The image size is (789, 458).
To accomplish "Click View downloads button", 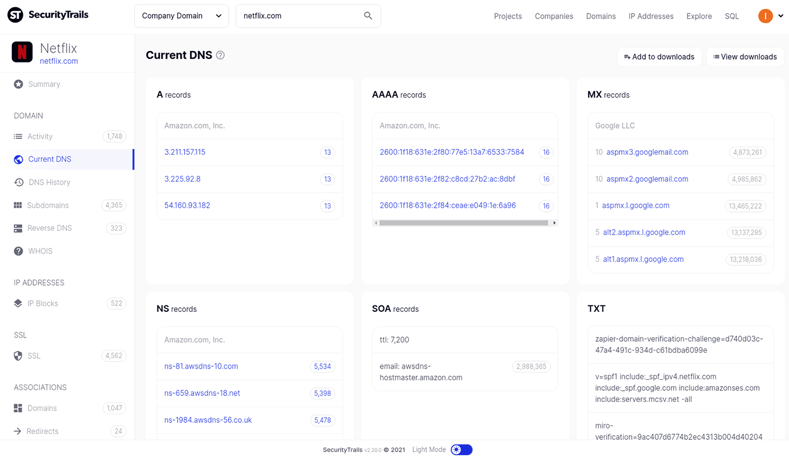I will pyautogui.click(x=745, y=57).
